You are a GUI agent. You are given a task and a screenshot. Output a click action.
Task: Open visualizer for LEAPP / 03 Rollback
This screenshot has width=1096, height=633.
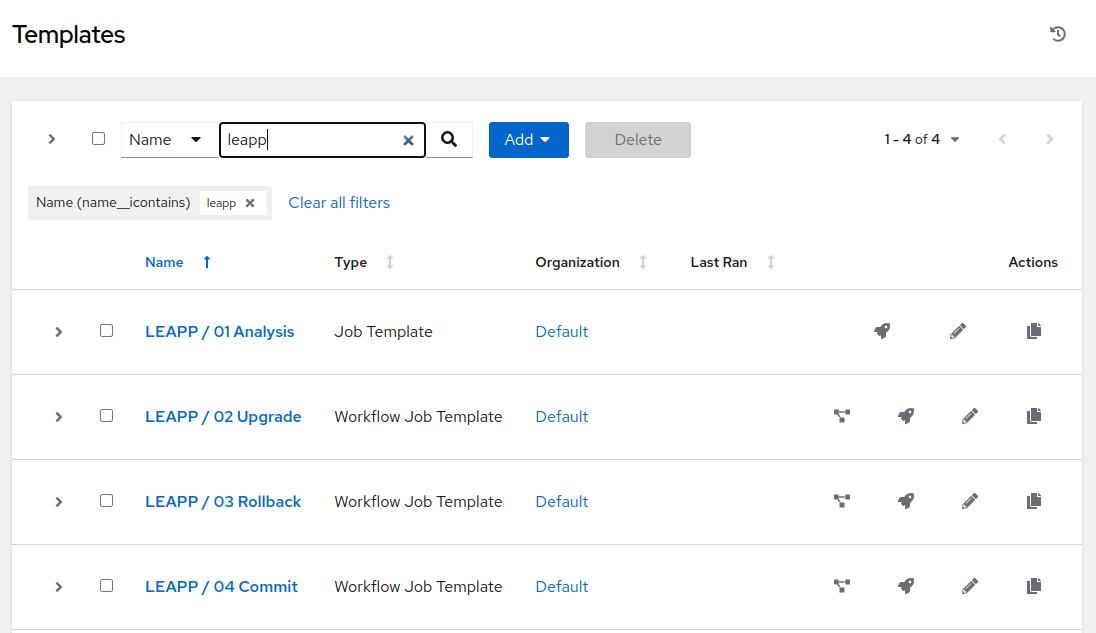pos(842,501)
